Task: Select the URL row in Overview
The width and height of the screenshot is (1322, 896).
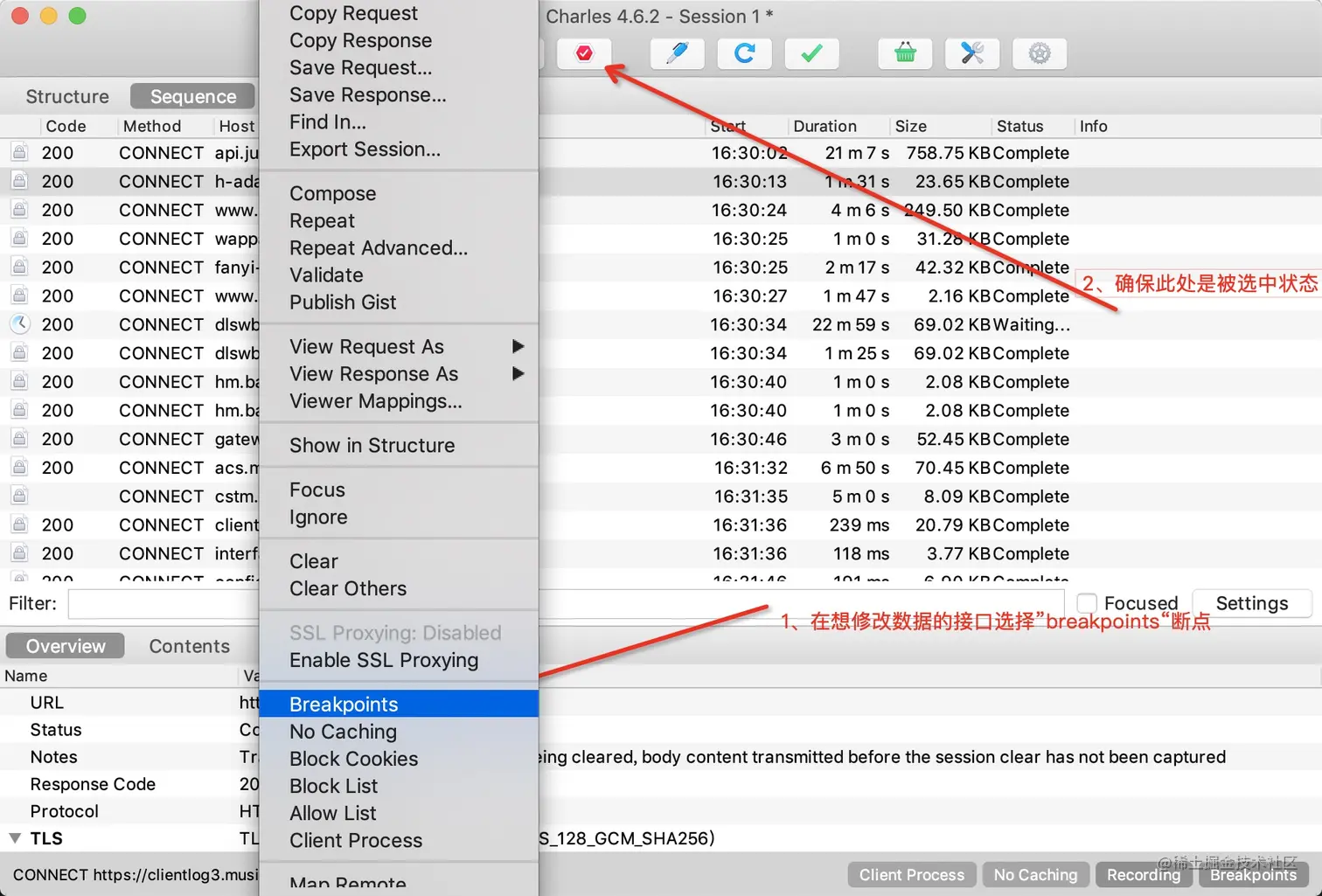Action: 661,703
